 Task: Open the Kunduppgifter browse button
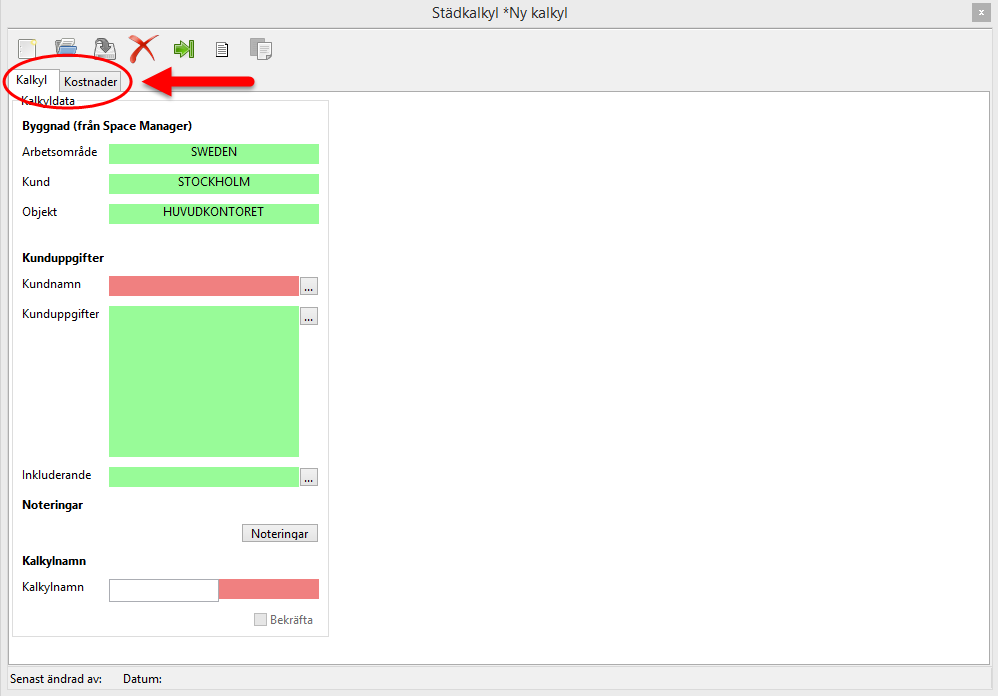[x=309, y=316]
